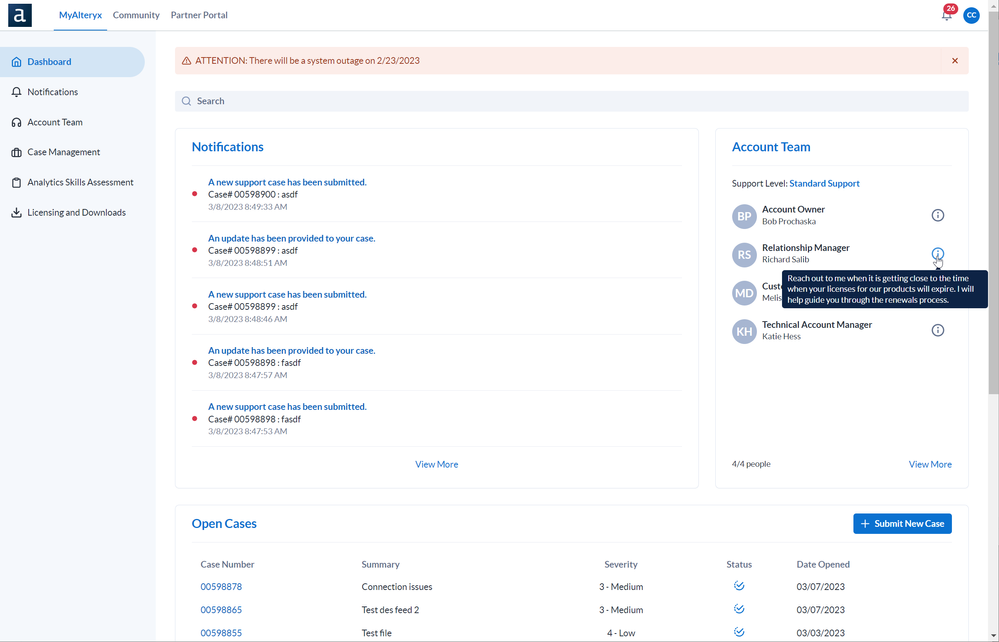Open the CC user avatar menu

pos(971,15)
